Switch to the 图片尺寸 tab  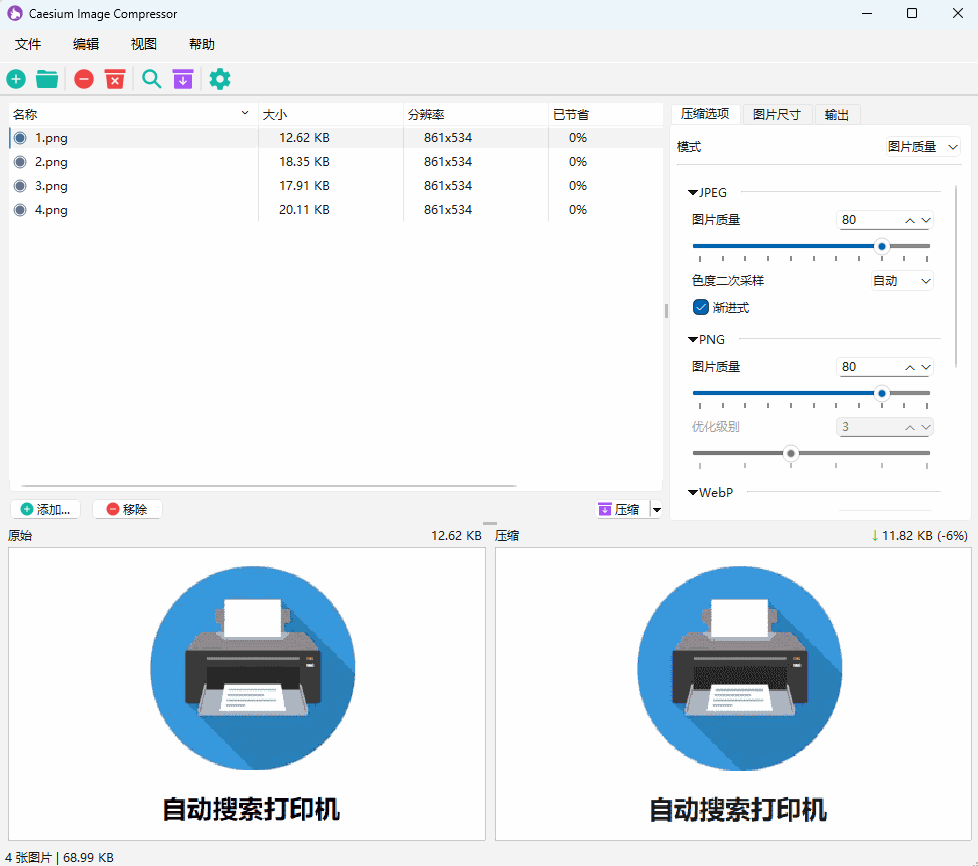[777, 114]
